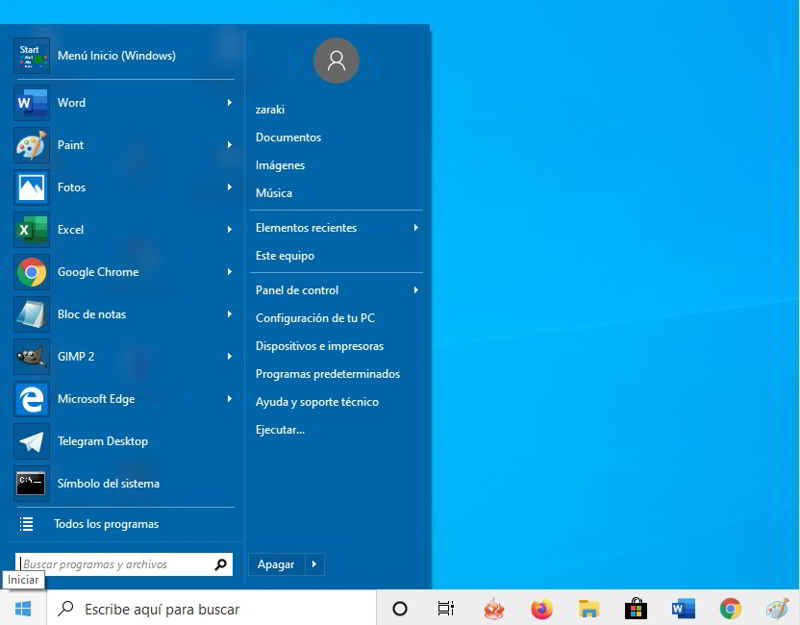Viewport: 800px width, 625px height.
Task: Launch Telegram Desktop
Action: [102, 441]
